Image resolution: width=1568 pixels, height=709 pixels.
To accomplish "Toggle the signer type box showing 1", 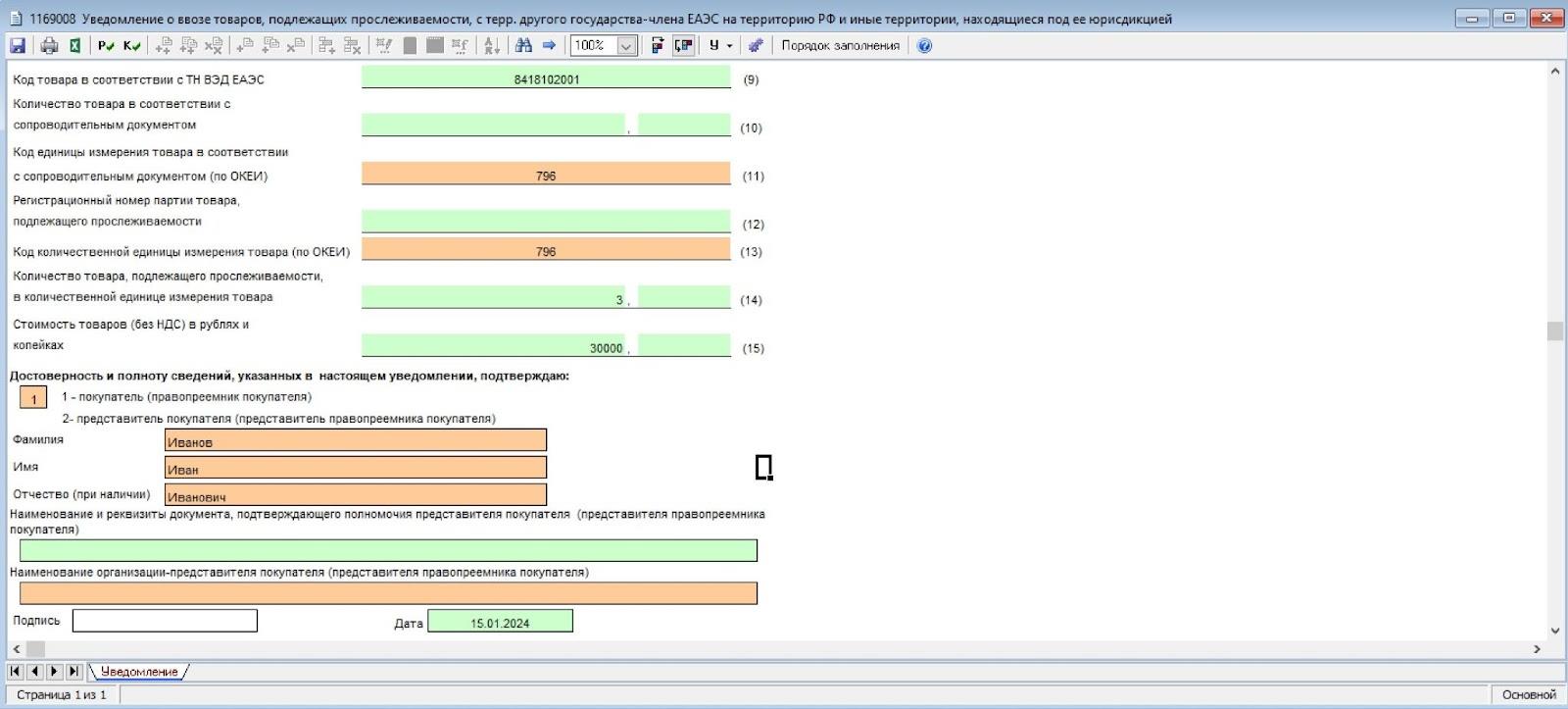I will tap(33, 398).
